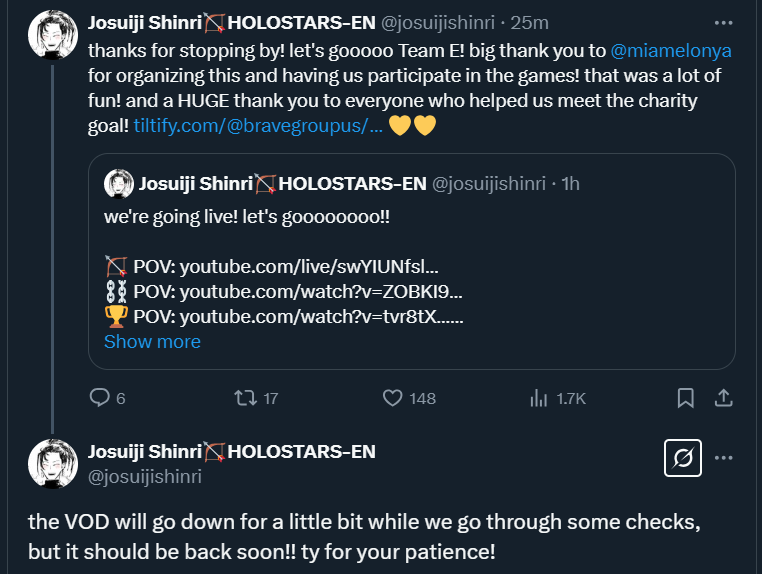Image resolution: width=762 pixels, height=574 pixels.
Task: Click the share upload icon
Action: click(x=723, y=398)
